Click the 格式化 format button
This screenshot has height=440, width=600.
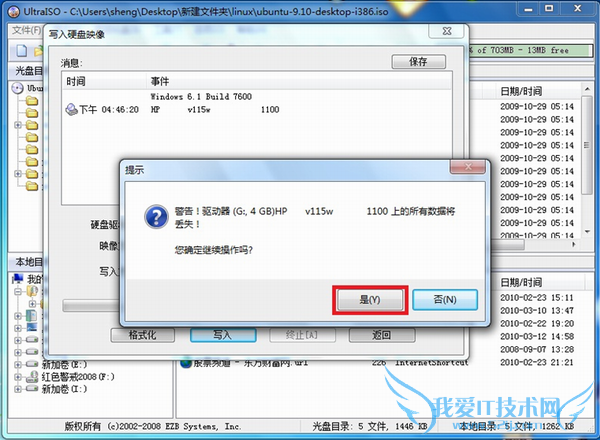tap(142, 335)
